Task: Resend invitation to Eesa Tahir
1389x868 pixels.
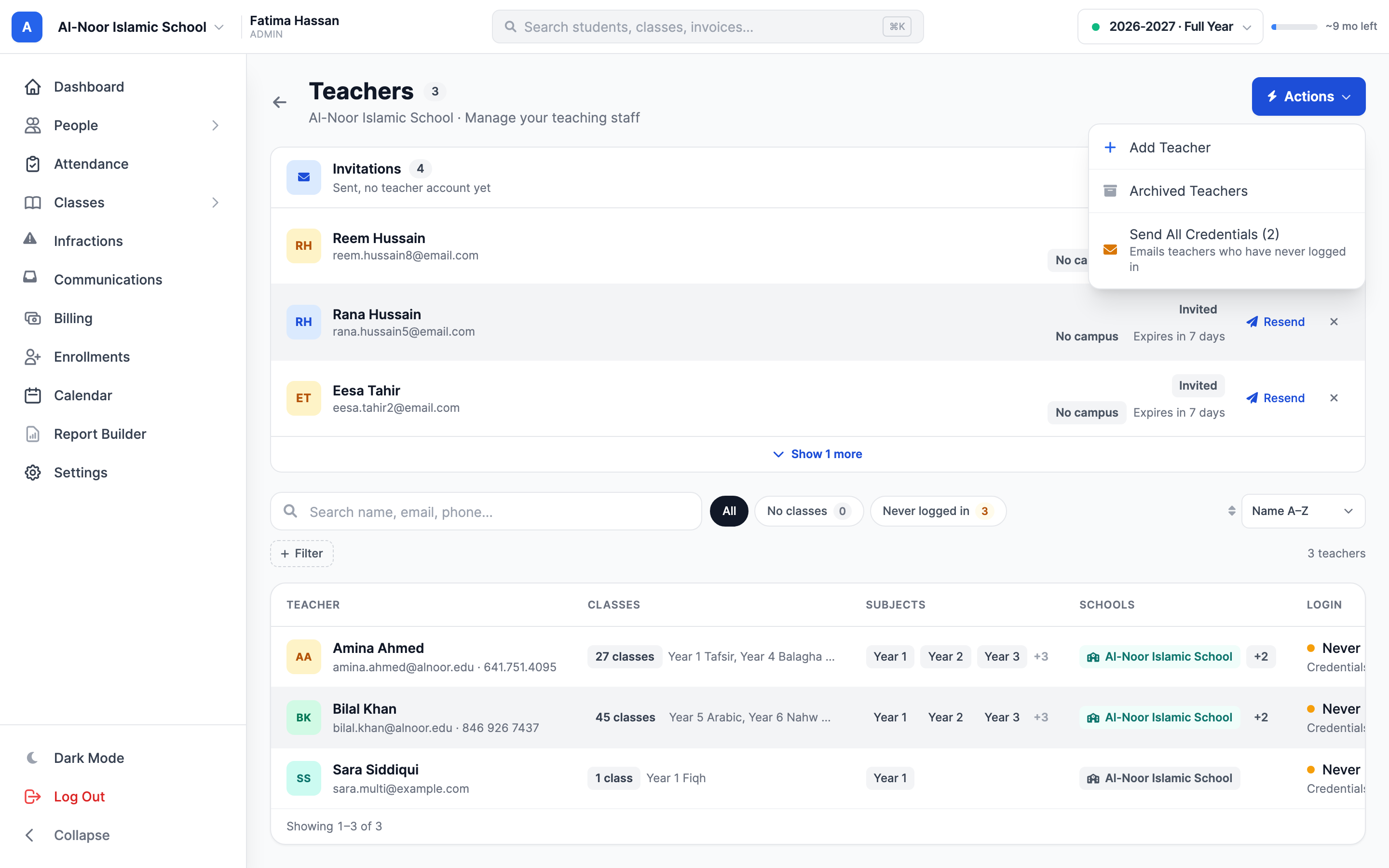Action: (1275, 398)
